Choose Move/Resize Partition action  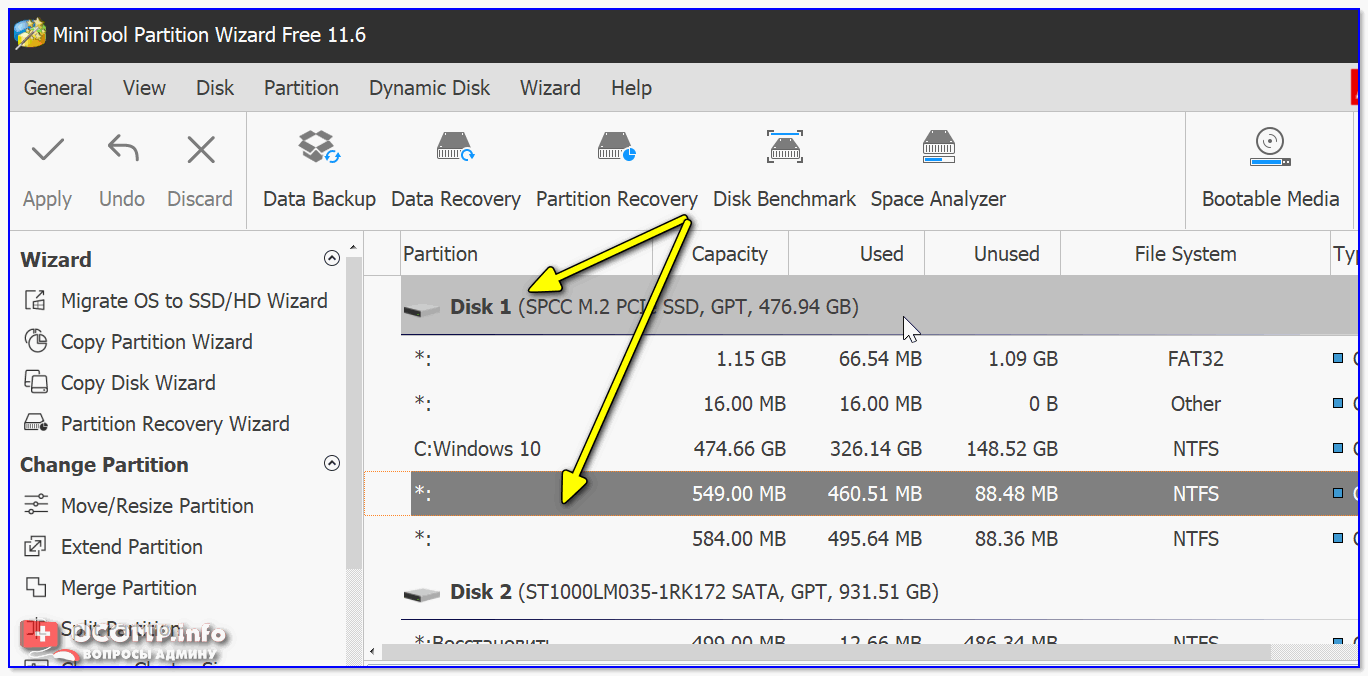coord(157,506)
